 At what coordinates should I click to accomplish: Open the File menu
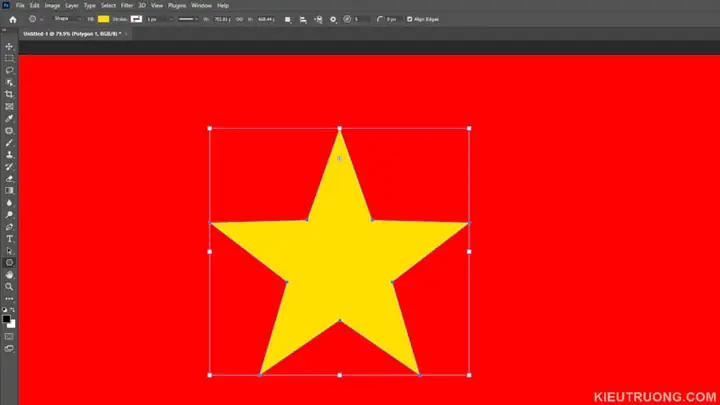pyautogui.click(x=20, y=6)
